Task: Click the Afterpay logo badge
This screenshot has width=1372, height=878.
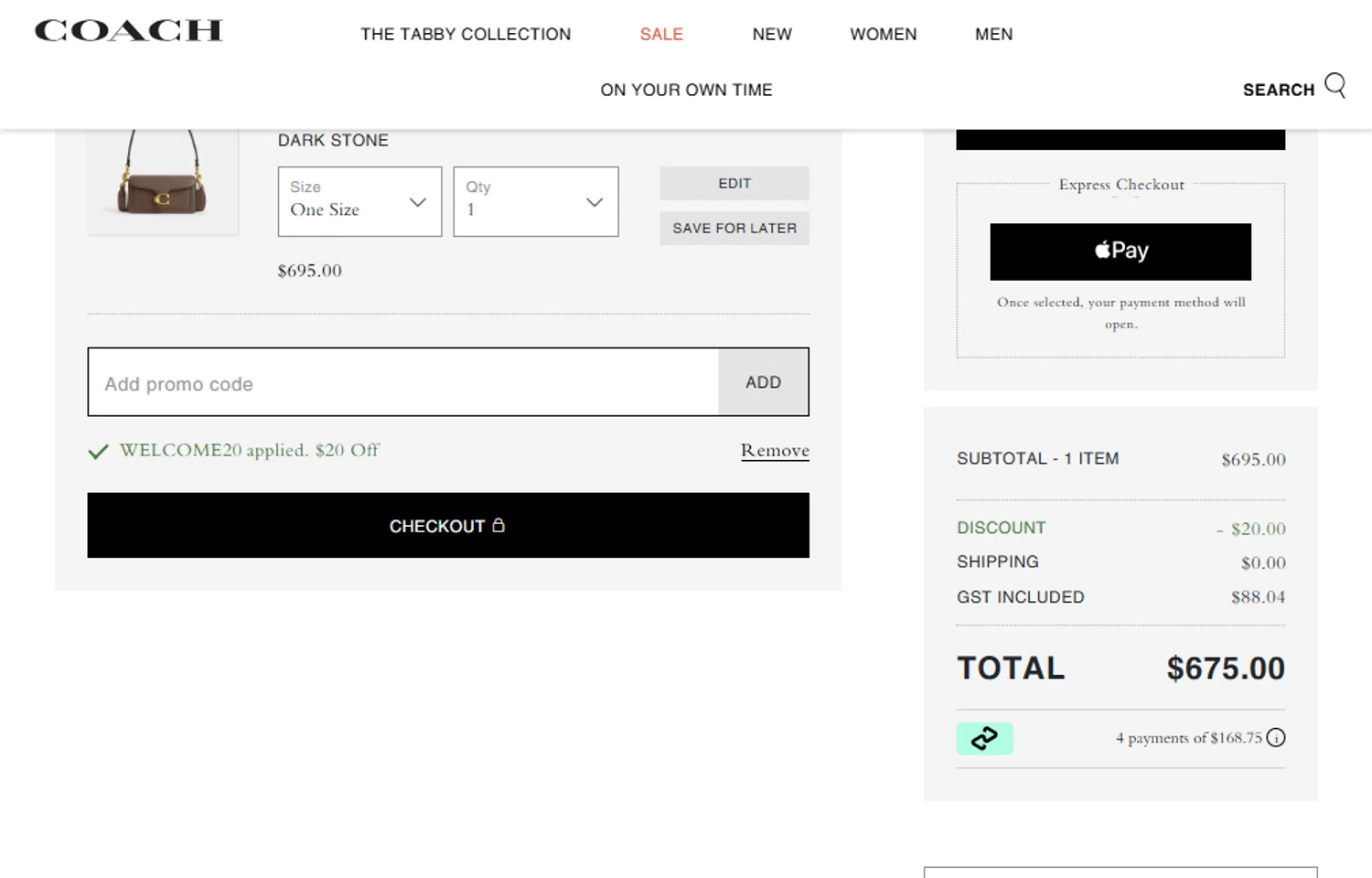Action: click(984, 738)
